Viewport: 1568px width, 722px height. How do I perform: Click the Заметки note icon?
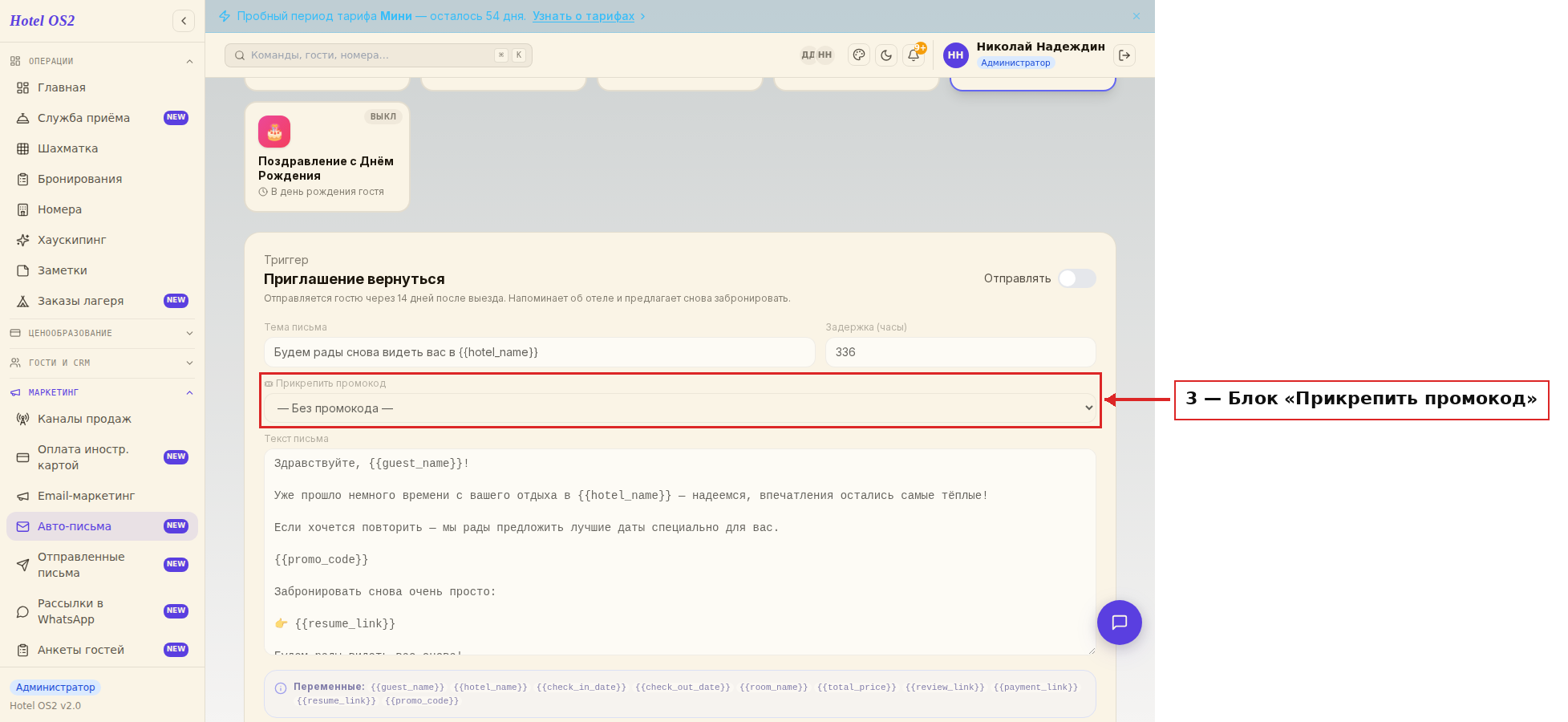23,270
